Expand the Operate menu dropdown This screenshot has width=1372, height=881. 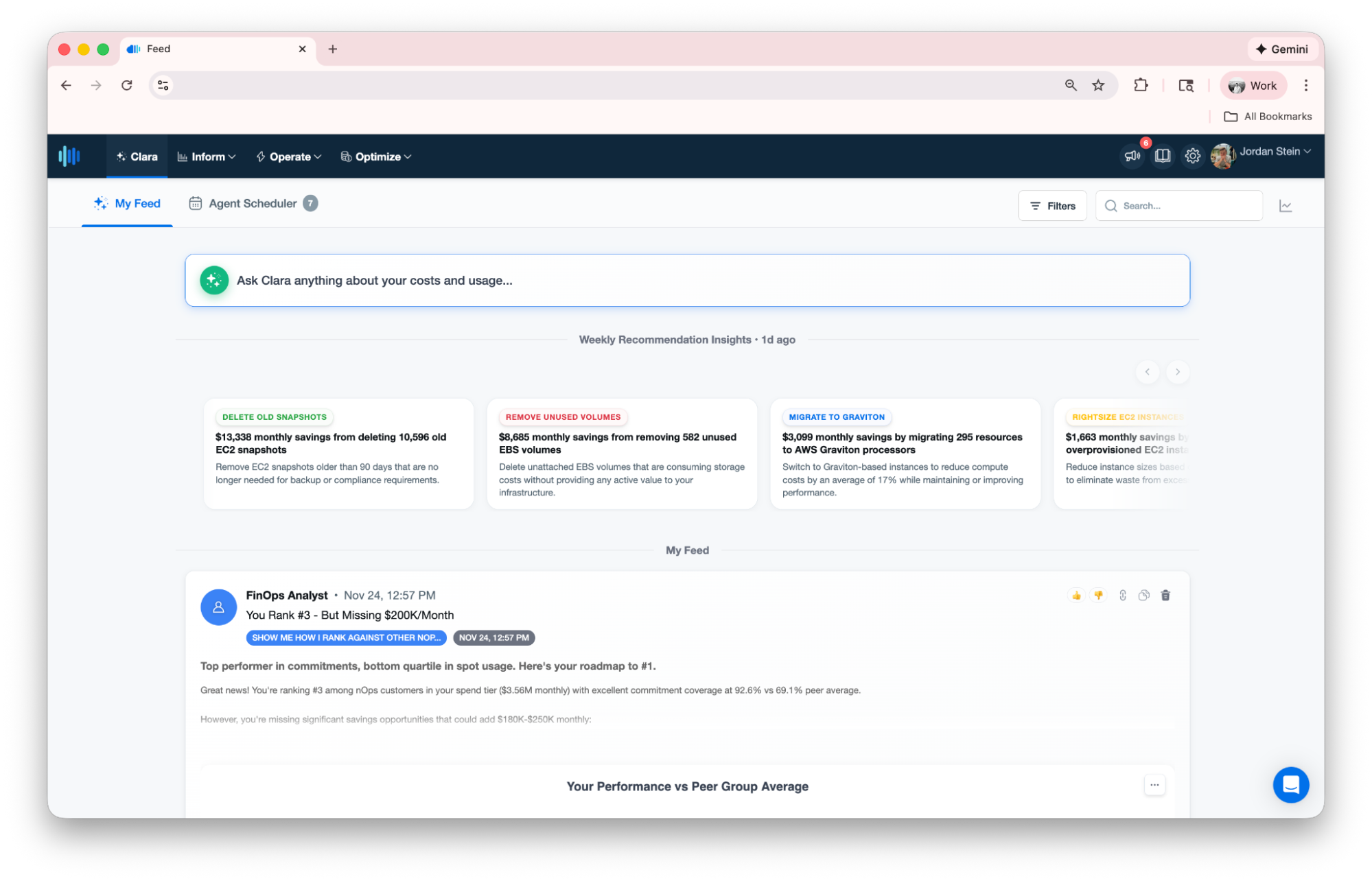pos(289,156)
